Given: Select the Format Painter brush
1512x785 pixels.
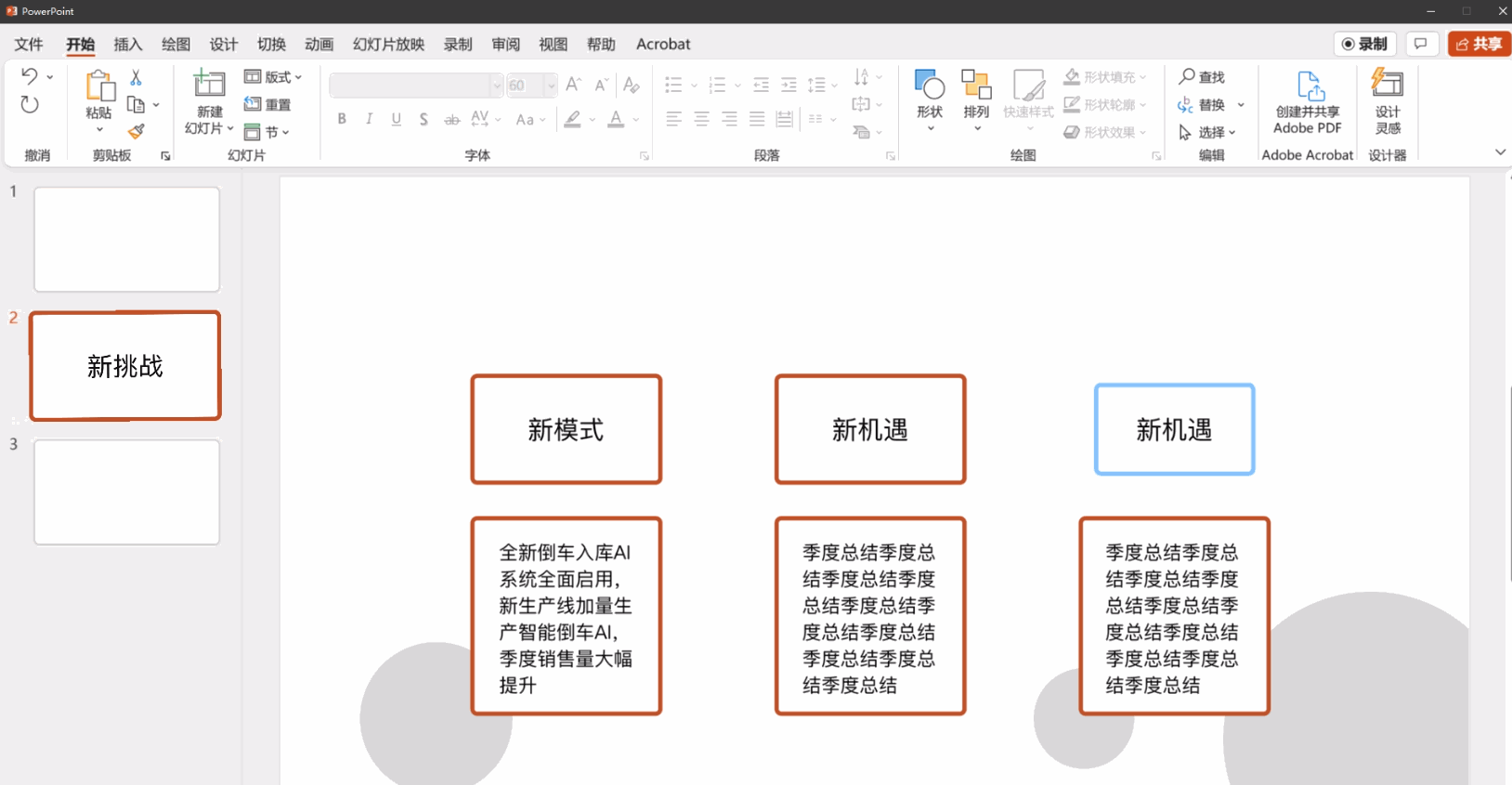Looking at the screenshot, I should tap(137, 132).
